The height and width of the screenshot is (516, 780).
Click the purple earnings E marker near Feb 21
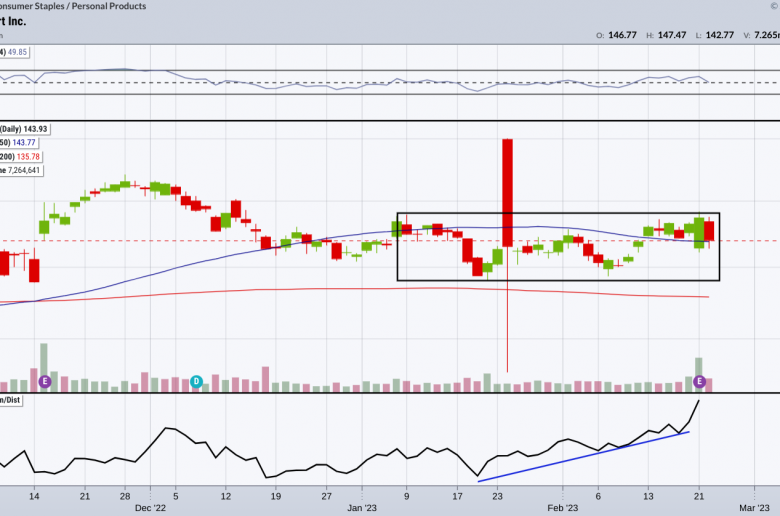point(699,382)
